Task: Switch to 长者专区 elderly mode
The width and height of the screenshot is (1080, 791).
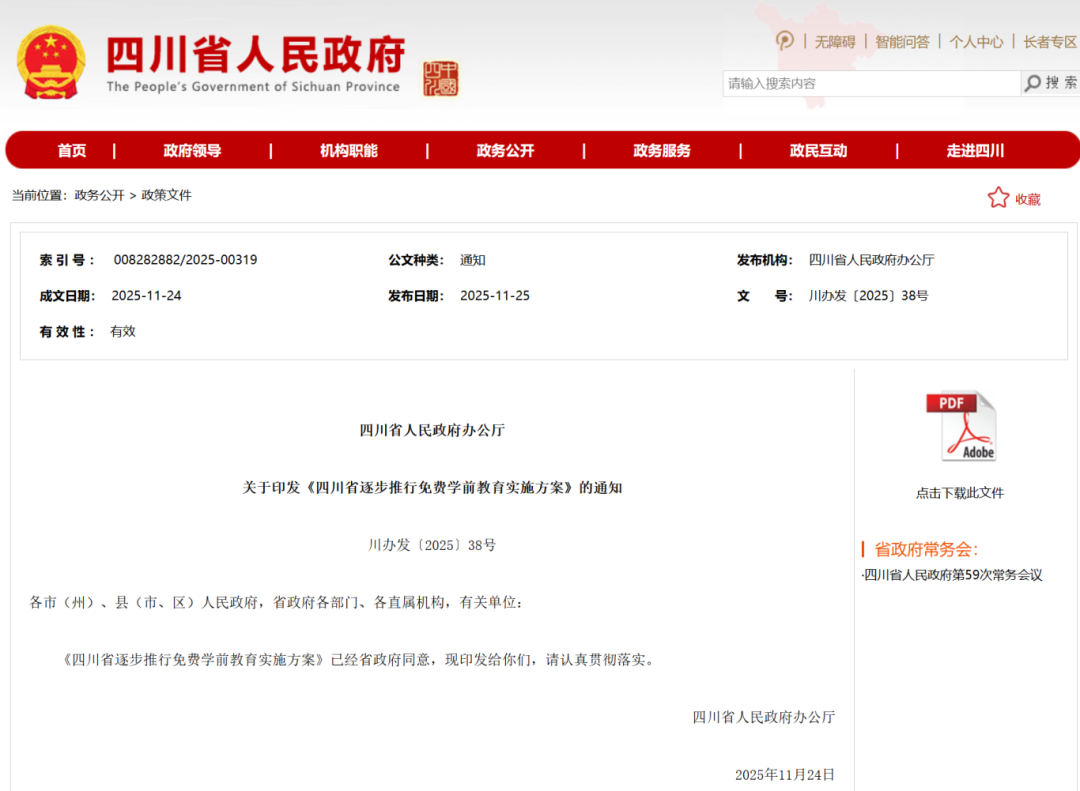Action: click(x=1049, y=42)
